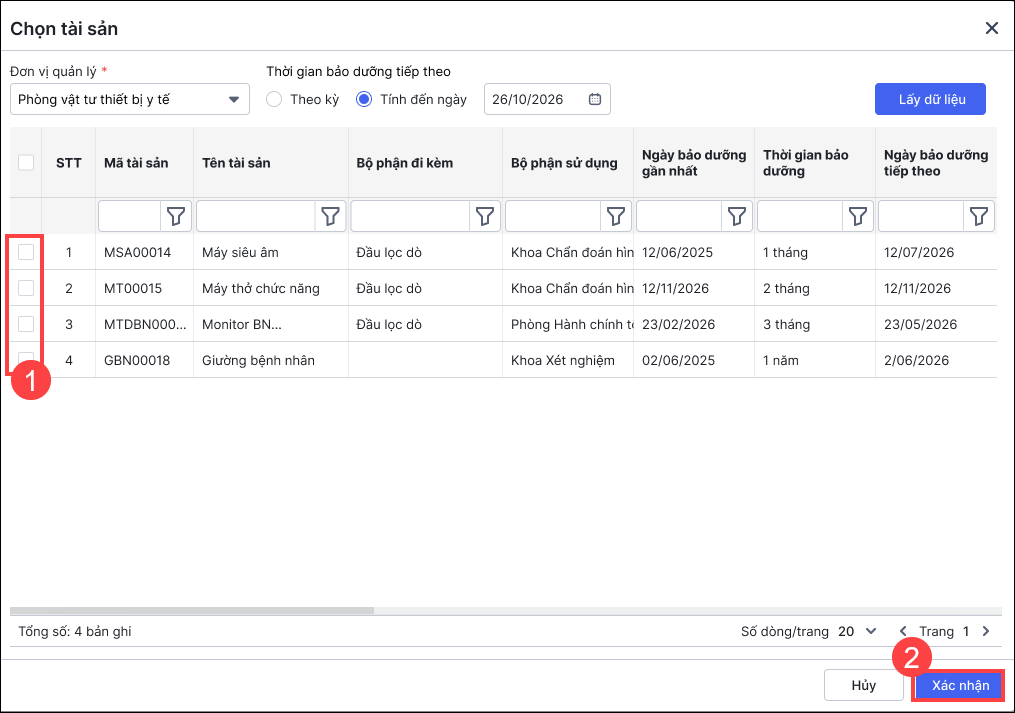Select checkbox for Giường bệnh nhân row
Viewport: 1015px width, 713px height.
point(26,360)
